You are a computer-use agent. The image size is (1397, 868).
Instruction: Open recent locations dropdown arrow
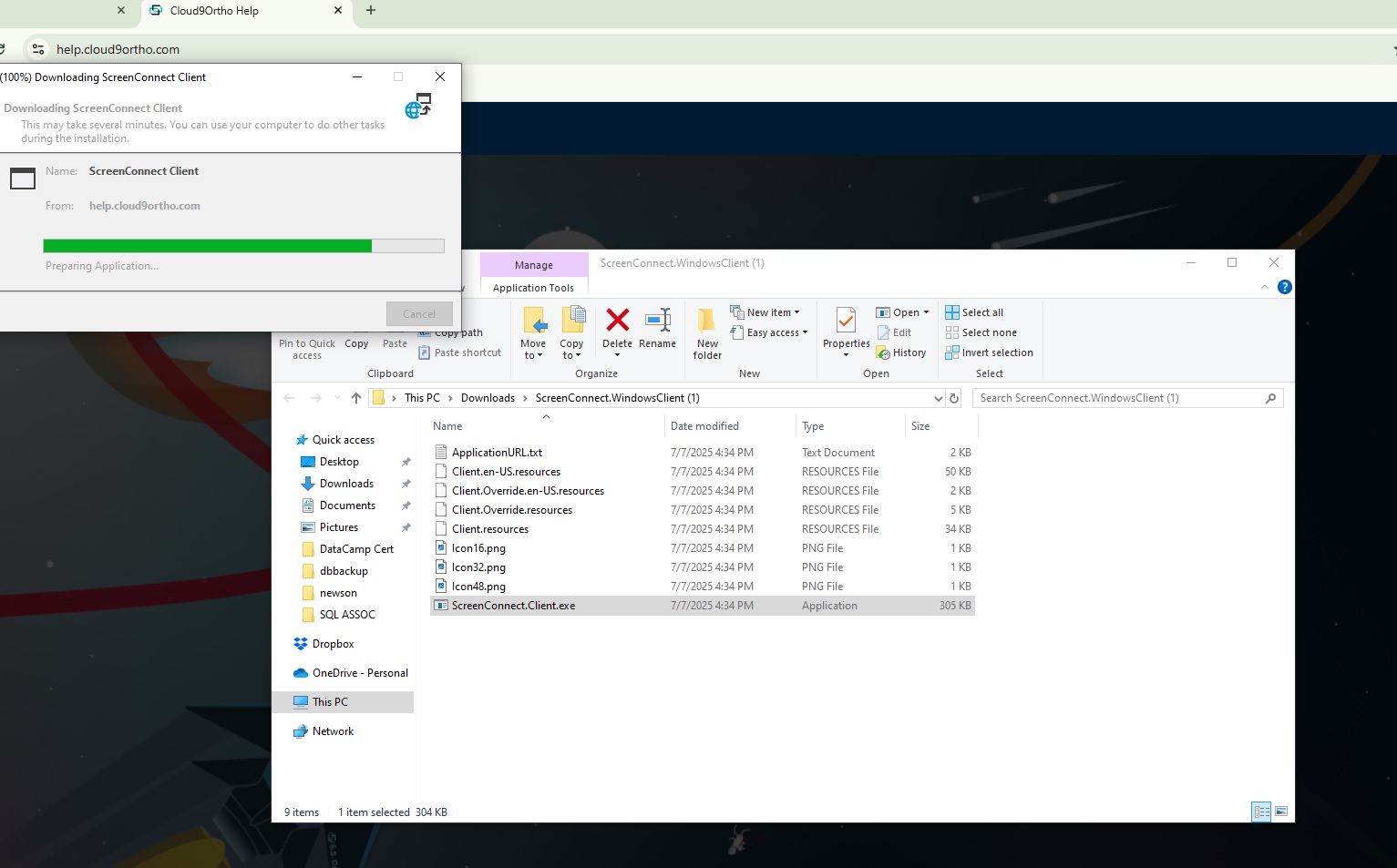coord(337,398)
